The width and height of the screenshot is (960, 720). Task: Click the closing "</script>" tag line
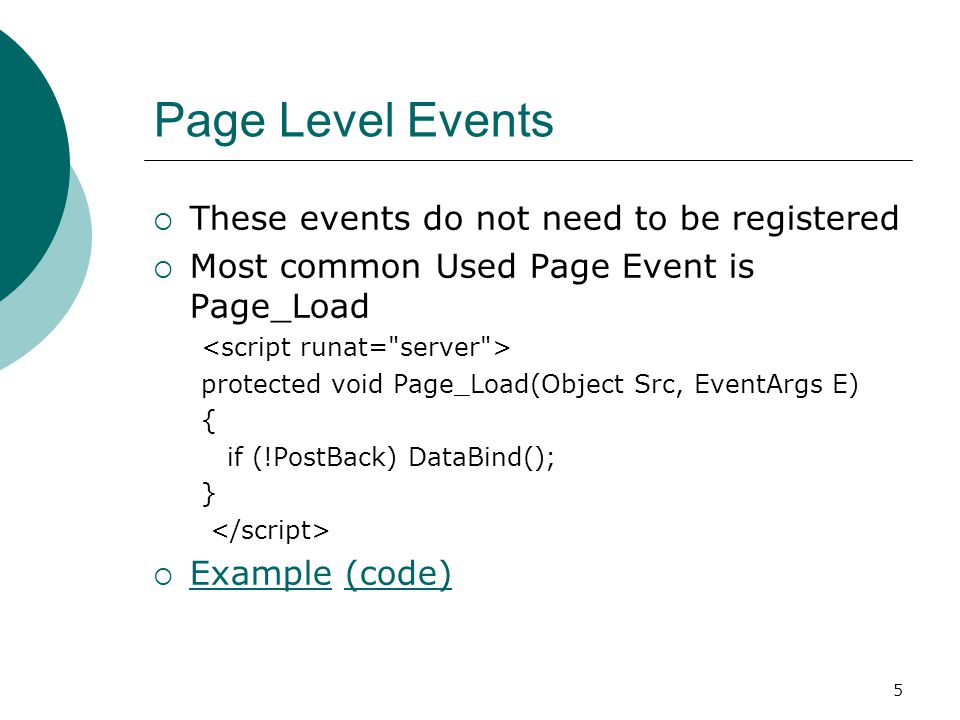[x=270, y=530]
